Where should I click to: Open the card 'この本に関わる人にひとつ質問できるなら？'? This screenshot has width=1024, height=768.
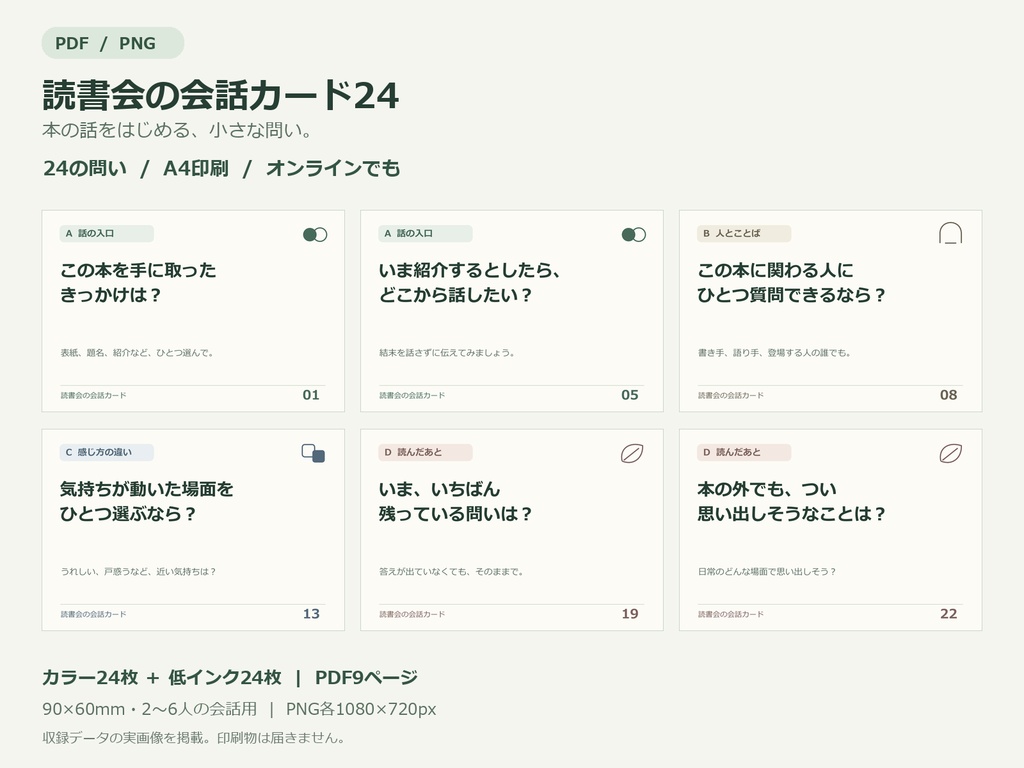[x=831, y=311]
